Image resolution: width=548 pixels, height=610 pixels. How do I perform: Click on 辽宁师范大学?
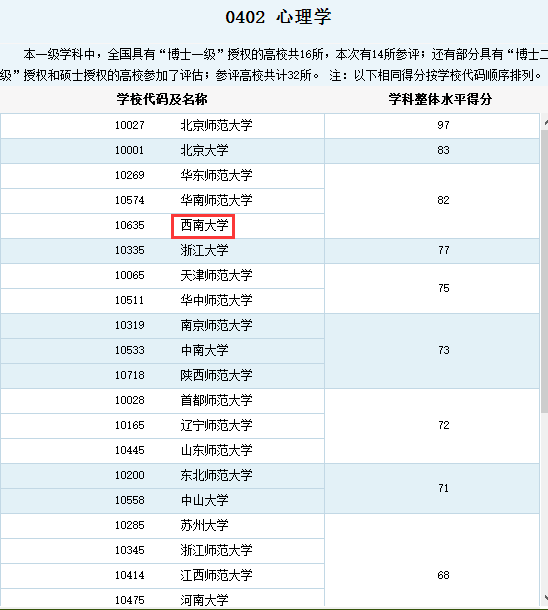[216, 425]
